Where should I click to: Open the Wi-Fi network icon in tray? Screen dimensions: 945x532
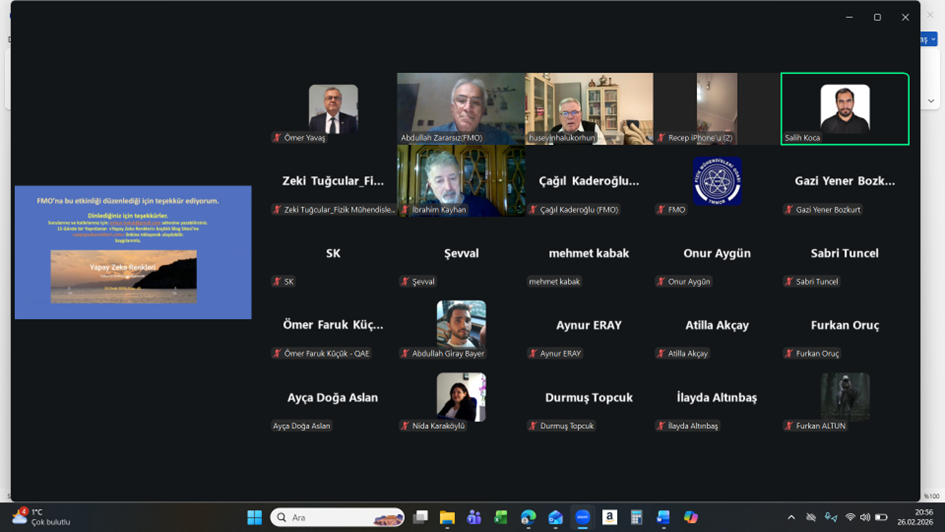click(x=850, y=517)
